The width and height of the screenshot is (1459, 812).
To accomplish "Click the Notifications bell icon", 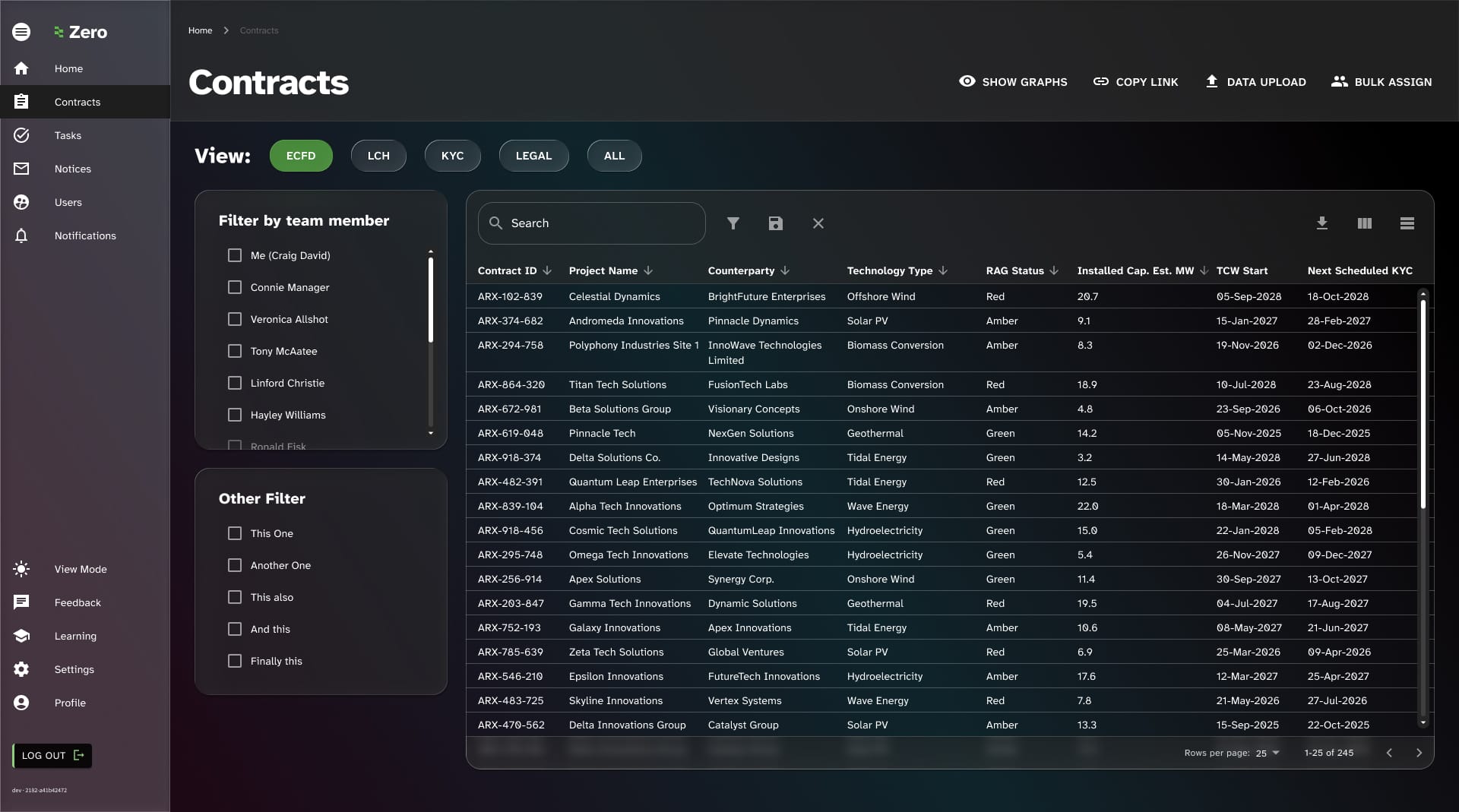I will 21,235.
